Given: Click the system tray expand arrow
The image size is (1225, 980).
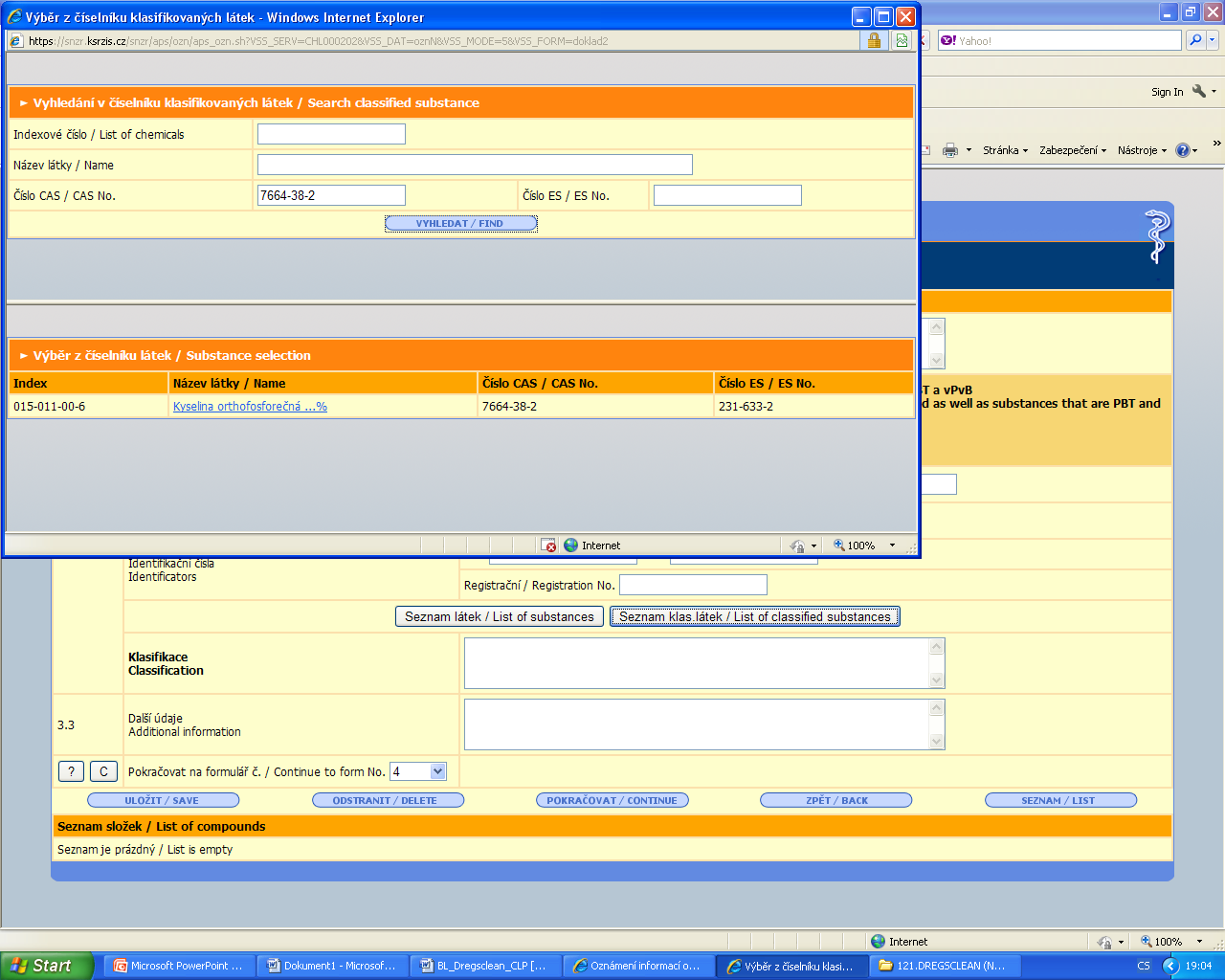Looking at the screenshot, I should (1170, 966).
